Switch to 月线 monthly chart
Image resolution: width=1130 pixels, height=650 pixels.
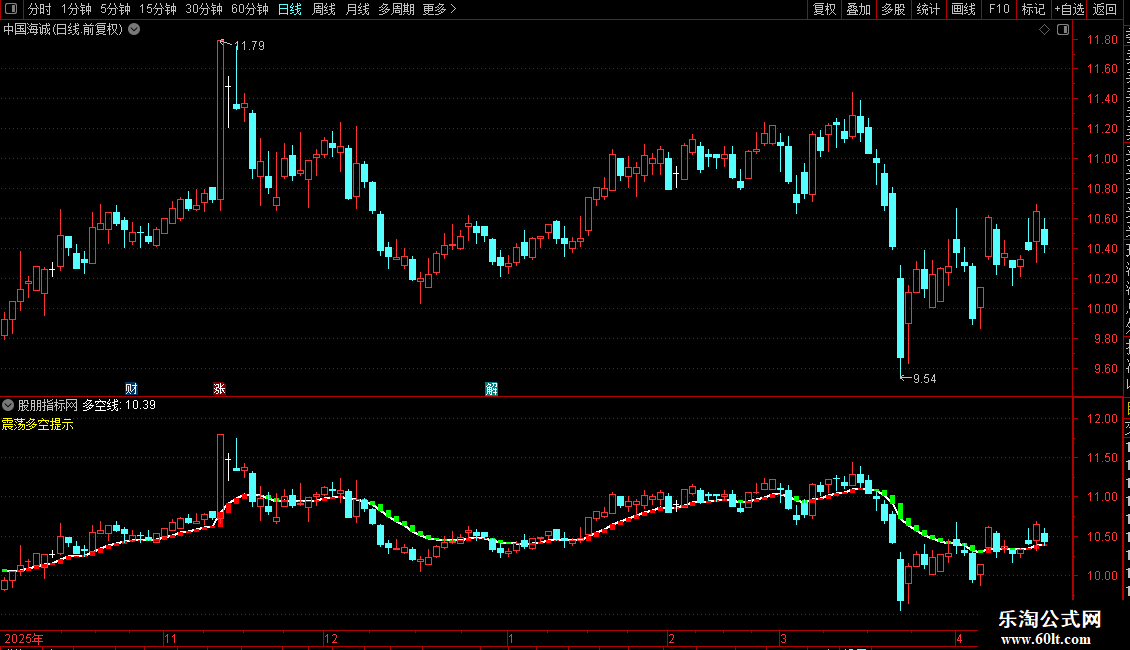(357, 9)
